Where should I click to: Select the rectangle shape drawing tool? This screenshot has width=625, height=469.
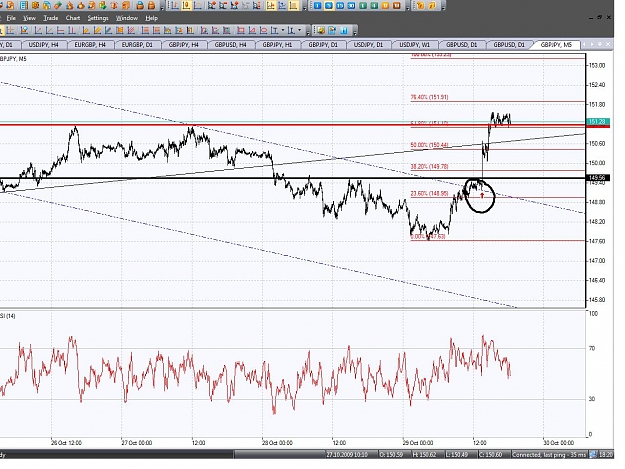(x=241, y=30)
